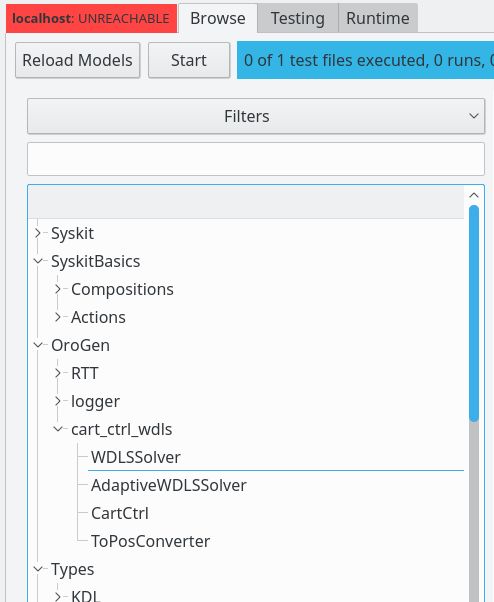Expand the logger node arrow
The image size is (494, 602).
pyautogui.click(x=58, y=401)
